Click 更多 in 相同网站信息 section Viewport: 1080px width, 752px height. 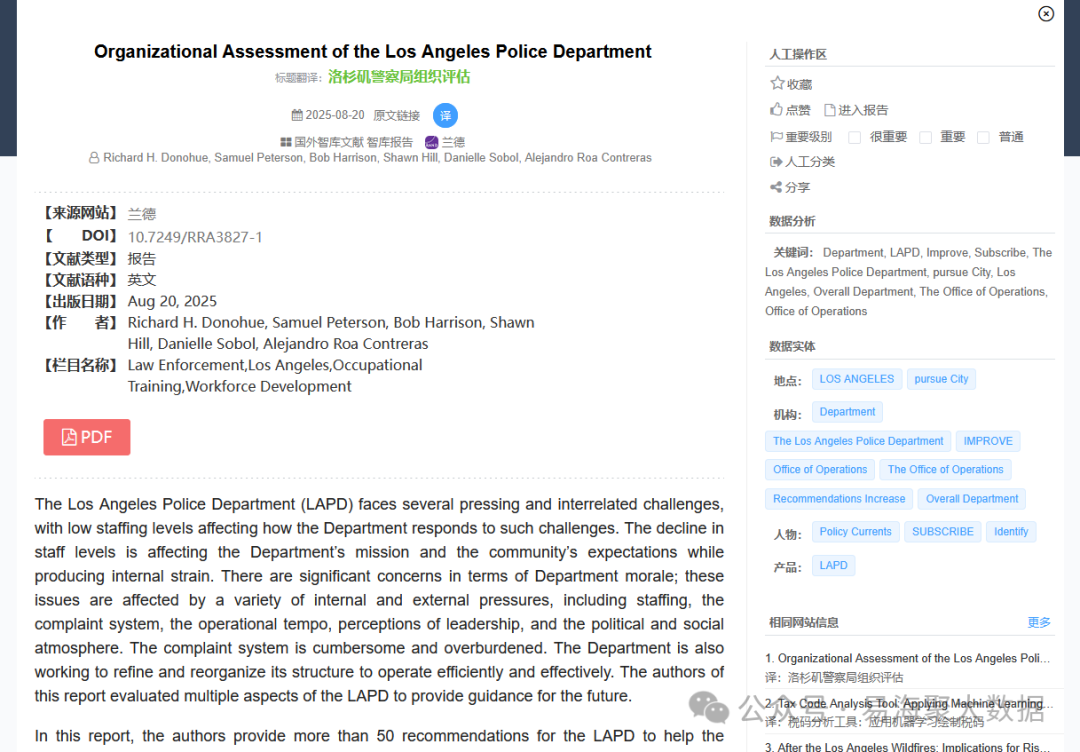click(x=1039, y=623)
